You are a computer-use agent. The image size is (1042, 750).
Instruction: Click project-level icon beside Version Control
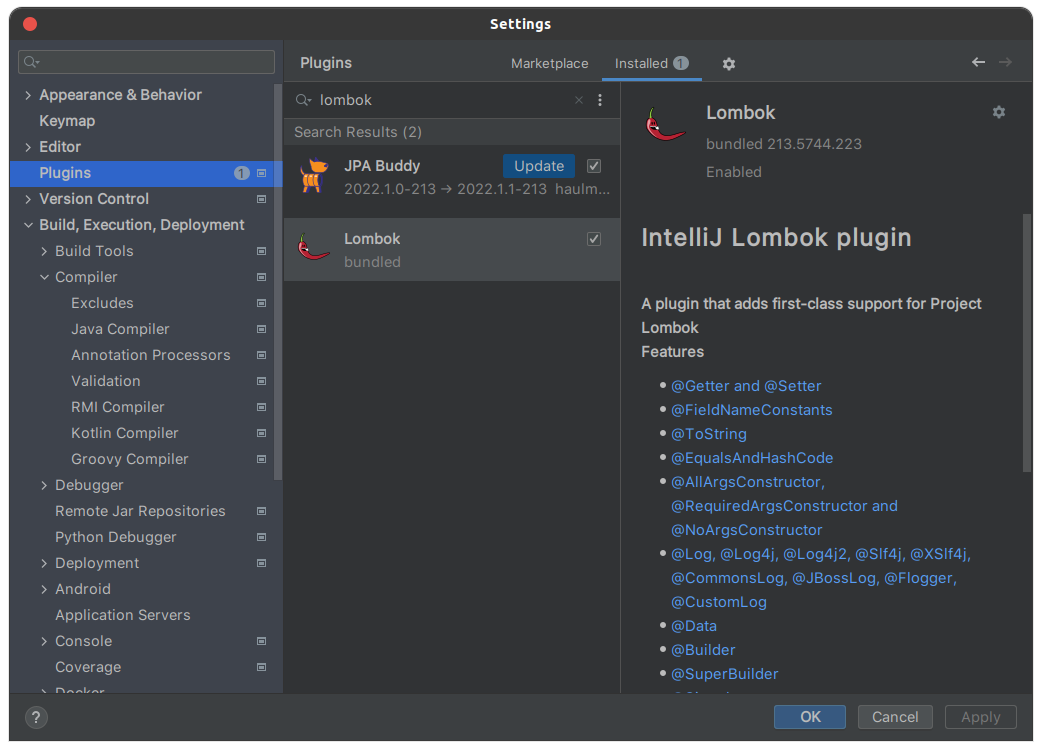tap(261, 199)
